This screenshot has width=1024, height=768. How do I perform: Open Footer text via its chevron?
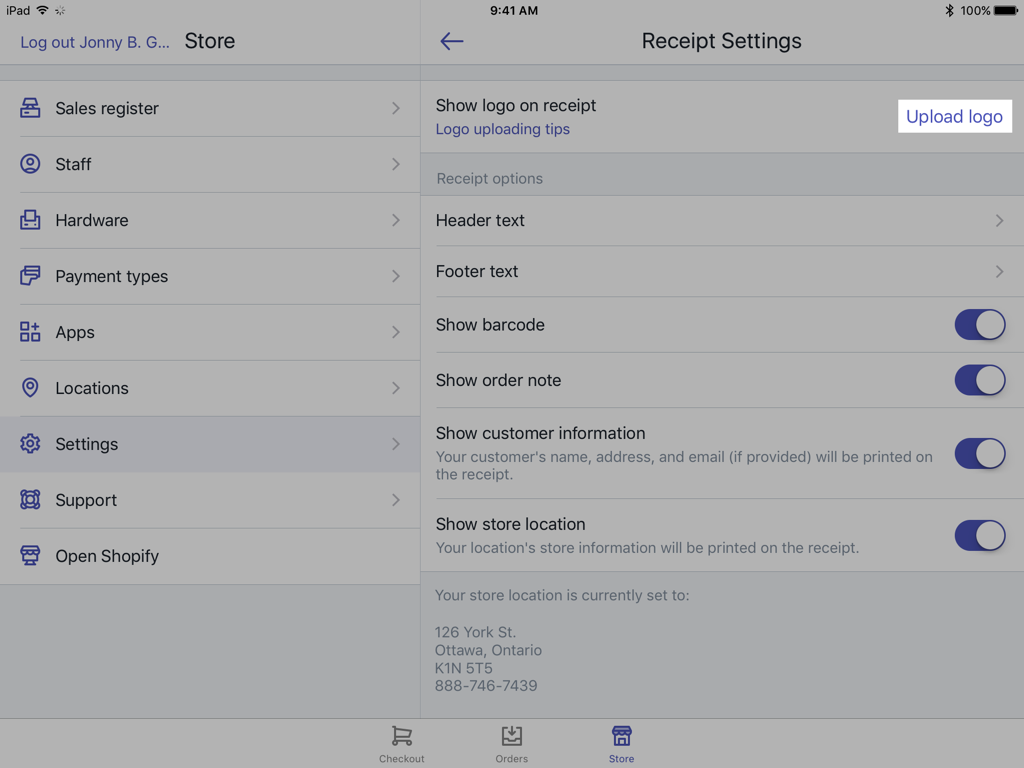point(999,272)
